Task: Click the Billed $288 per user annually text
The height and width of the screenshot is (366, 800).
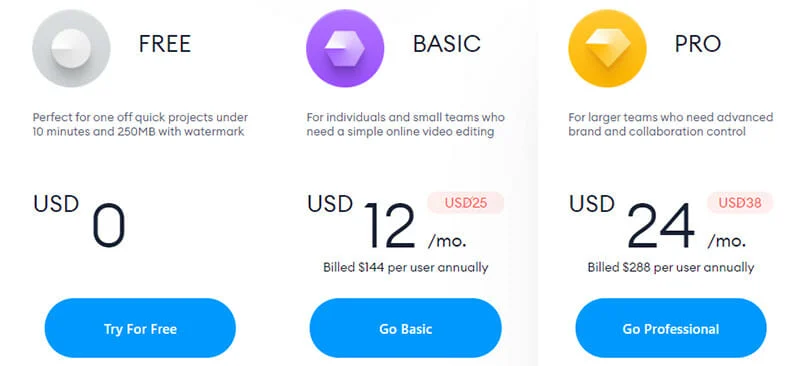Action: point(670,267)
